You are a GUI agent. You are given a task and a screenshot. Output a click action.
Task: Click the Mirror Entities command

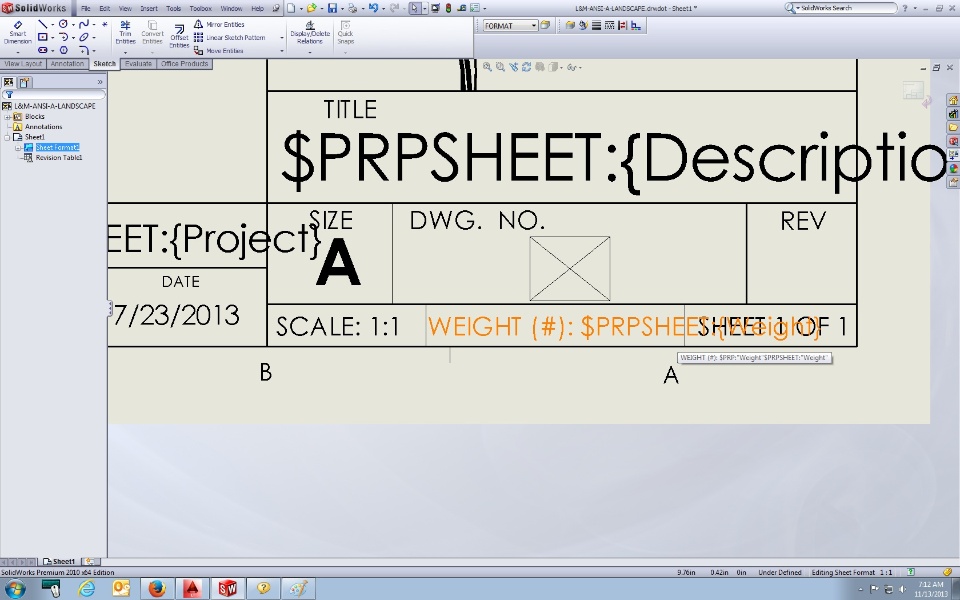220,24
